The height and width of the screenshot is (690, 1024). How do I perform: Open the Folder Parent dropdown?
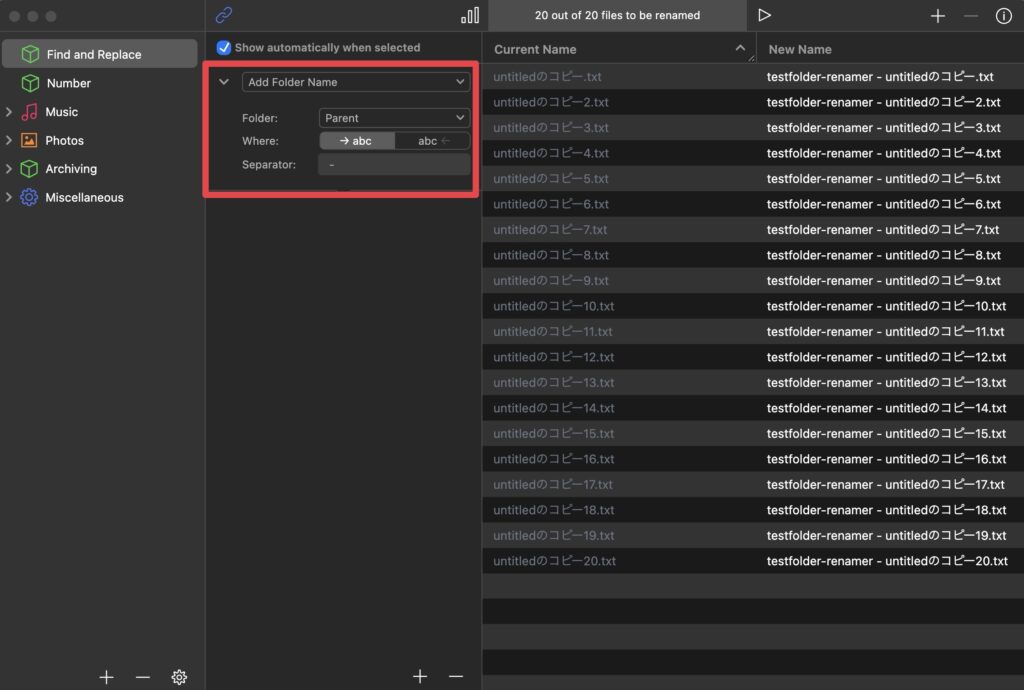coord(394,118)
